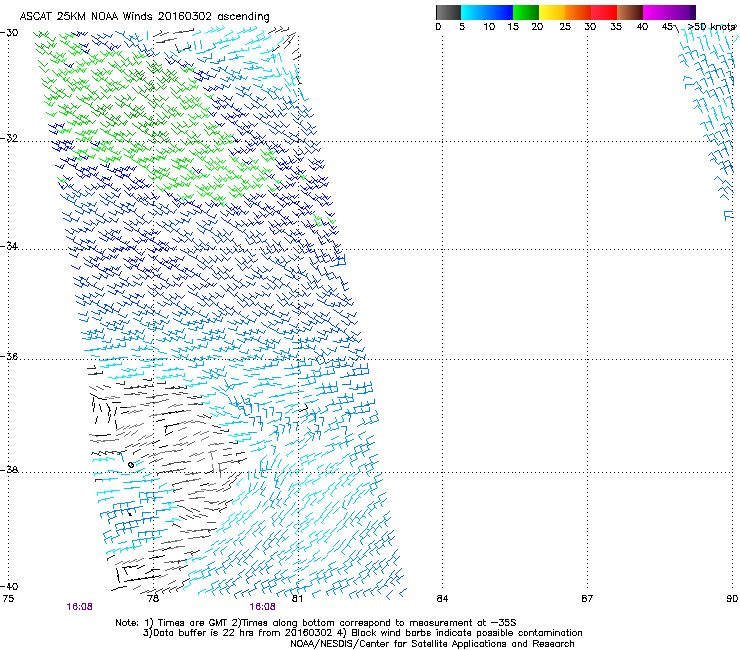The width and height of the screenshot is (740, 650).
Task: Click the gray 0-5 knots color bar segment
Action: (448, 12)
